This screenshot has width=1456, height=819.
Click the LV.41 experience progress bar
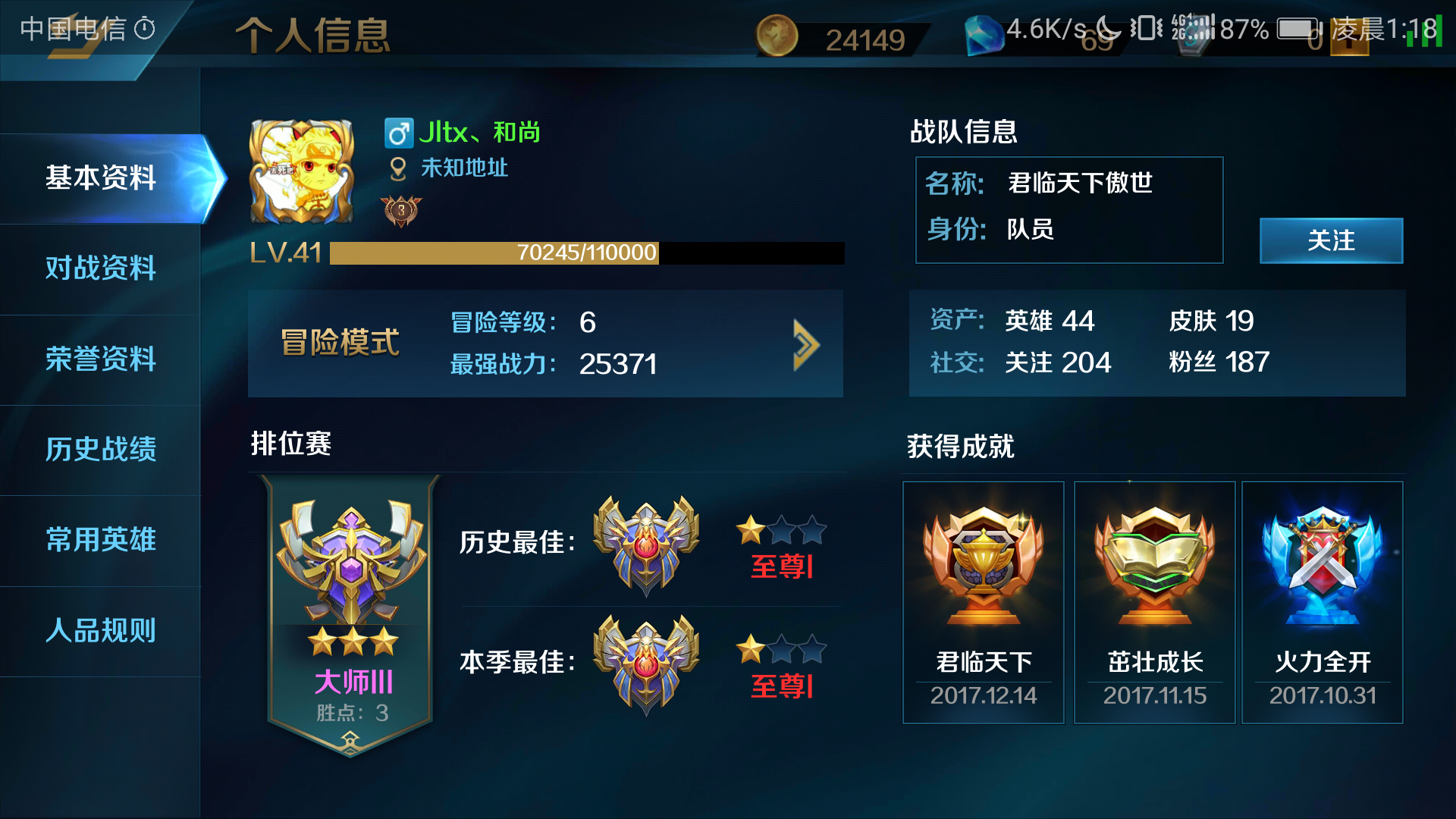(x=587, y=253)
